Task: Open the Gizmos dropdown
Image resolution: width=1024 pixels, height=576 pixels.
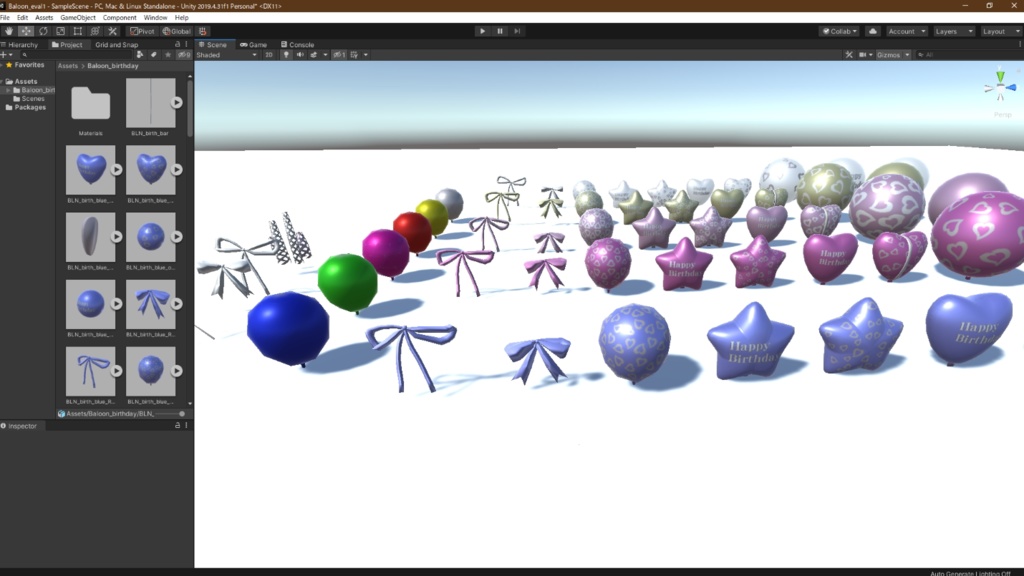Action: point(893,55)
